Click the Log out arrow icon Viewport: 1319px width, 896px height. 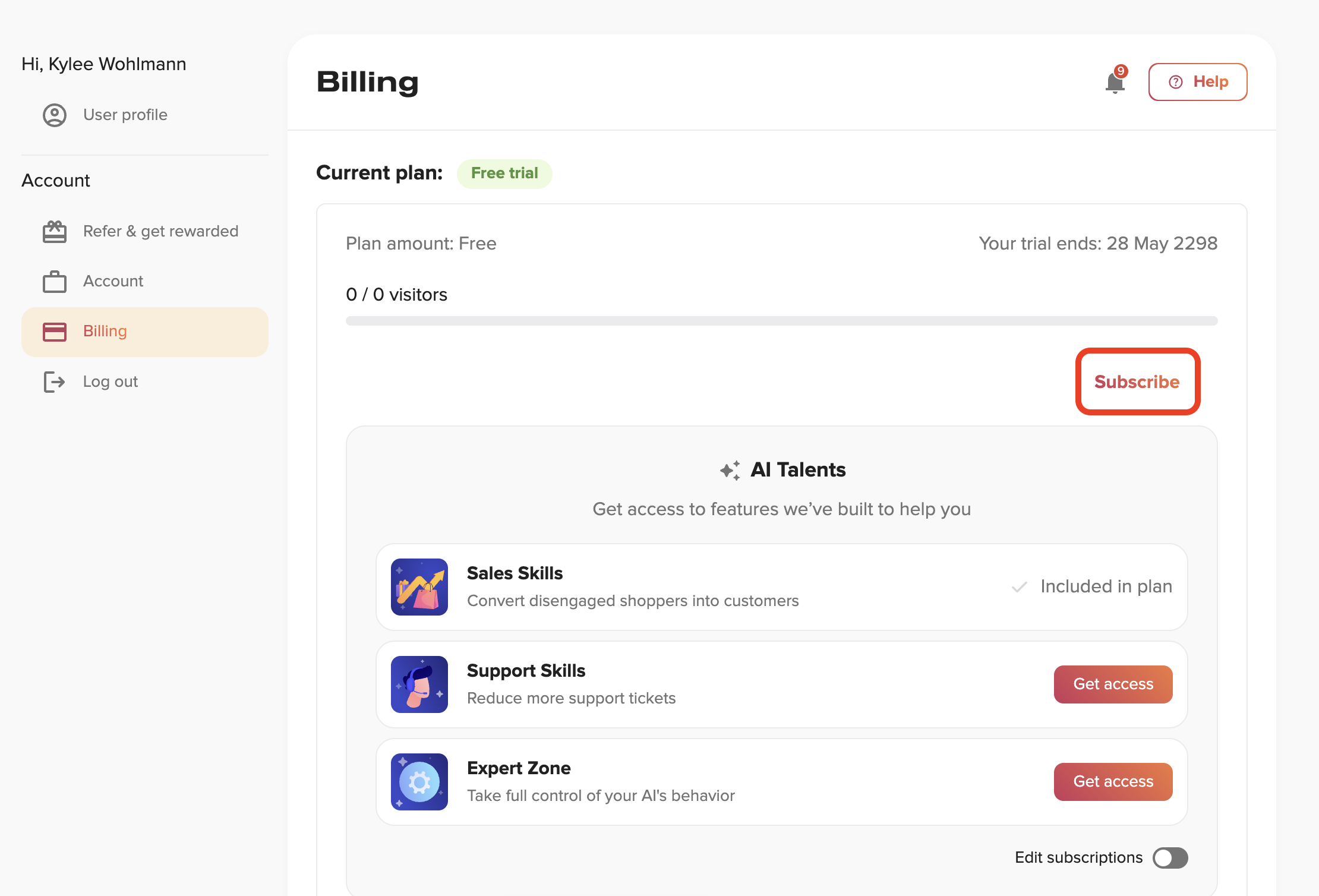coord(55,381)
